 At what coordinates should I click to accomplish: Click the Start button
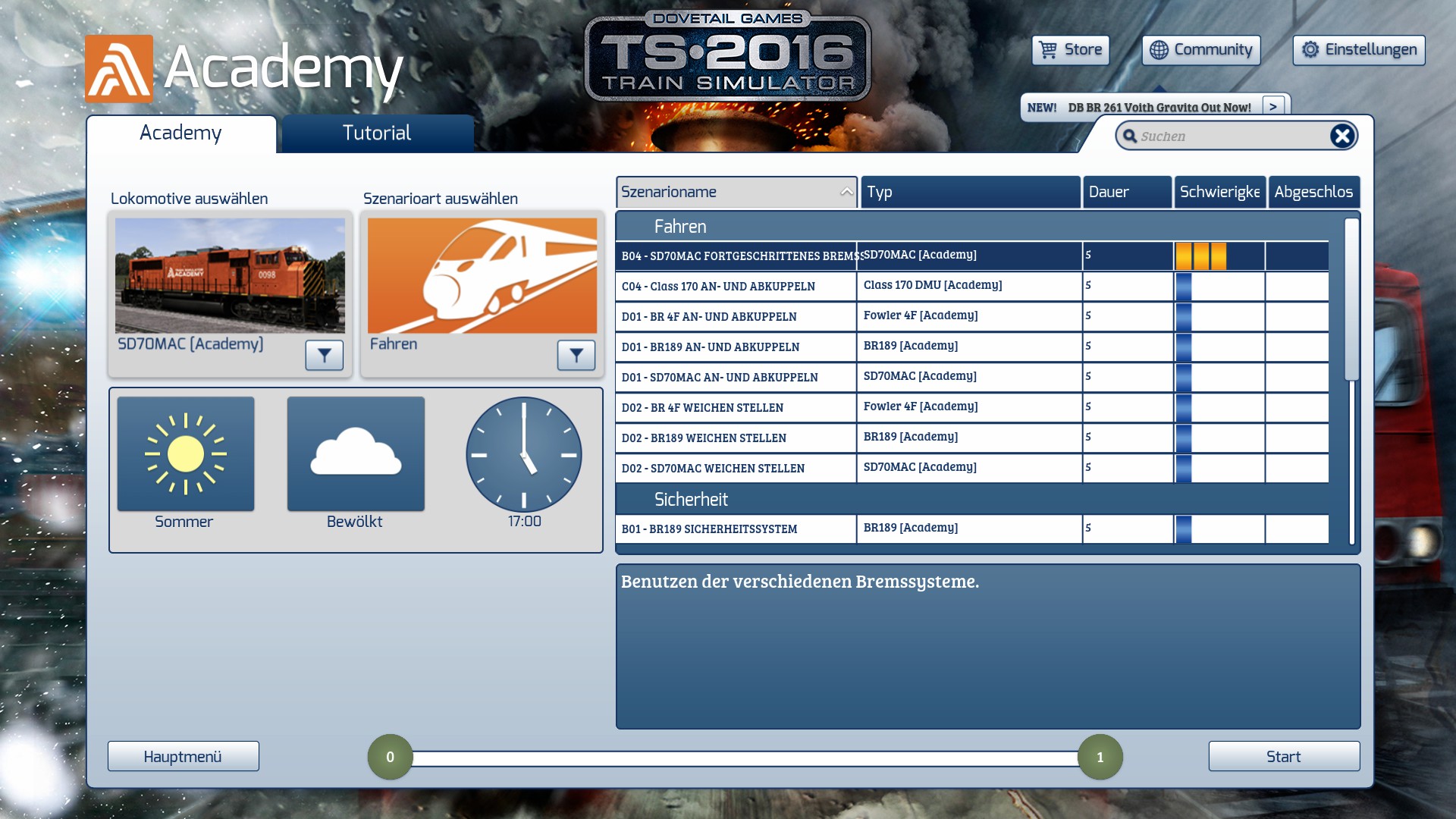pos(1284,756)
